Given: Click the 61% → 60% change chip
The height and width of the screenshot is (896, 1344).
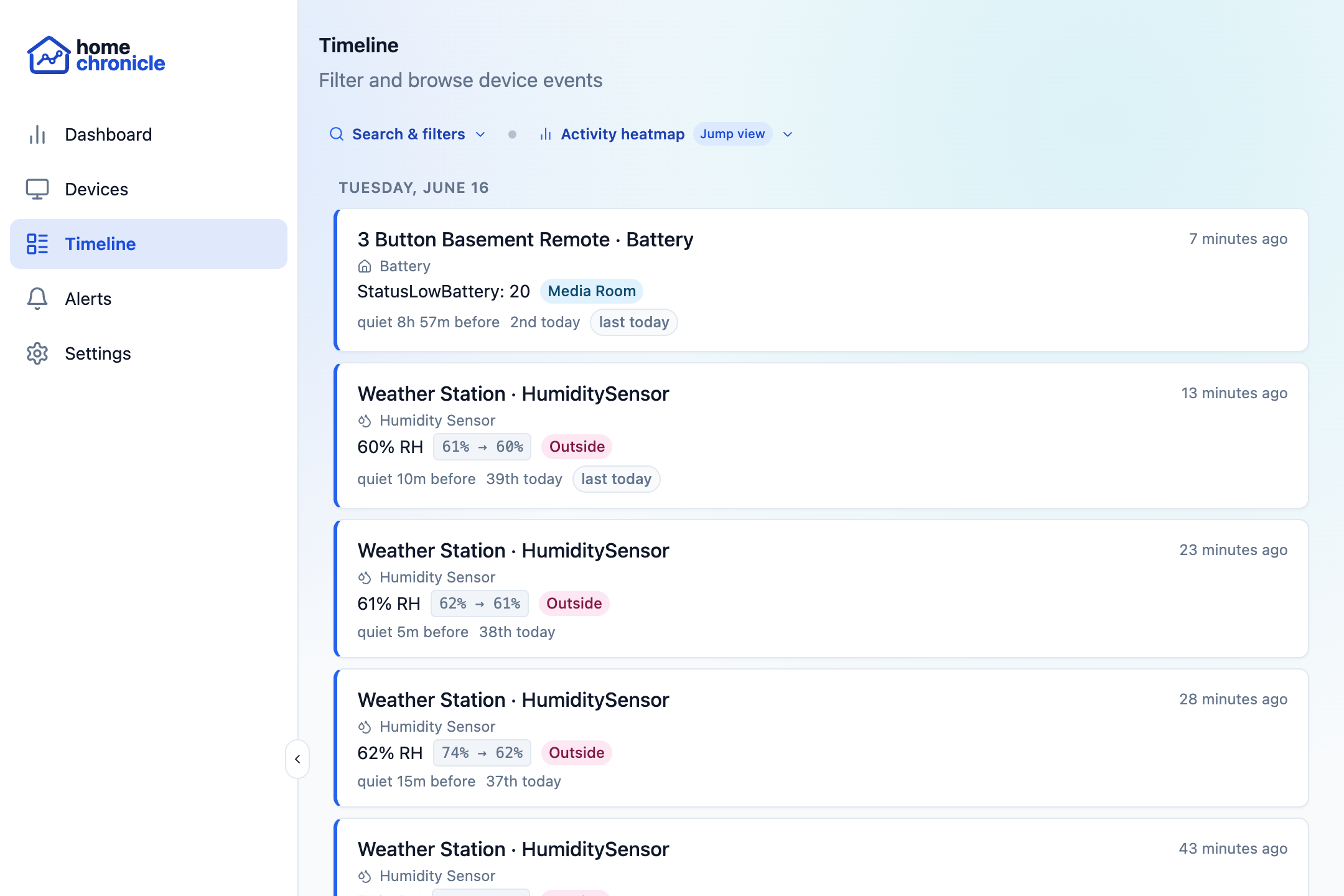Looking at the screenshot, I should coord(482,447).
